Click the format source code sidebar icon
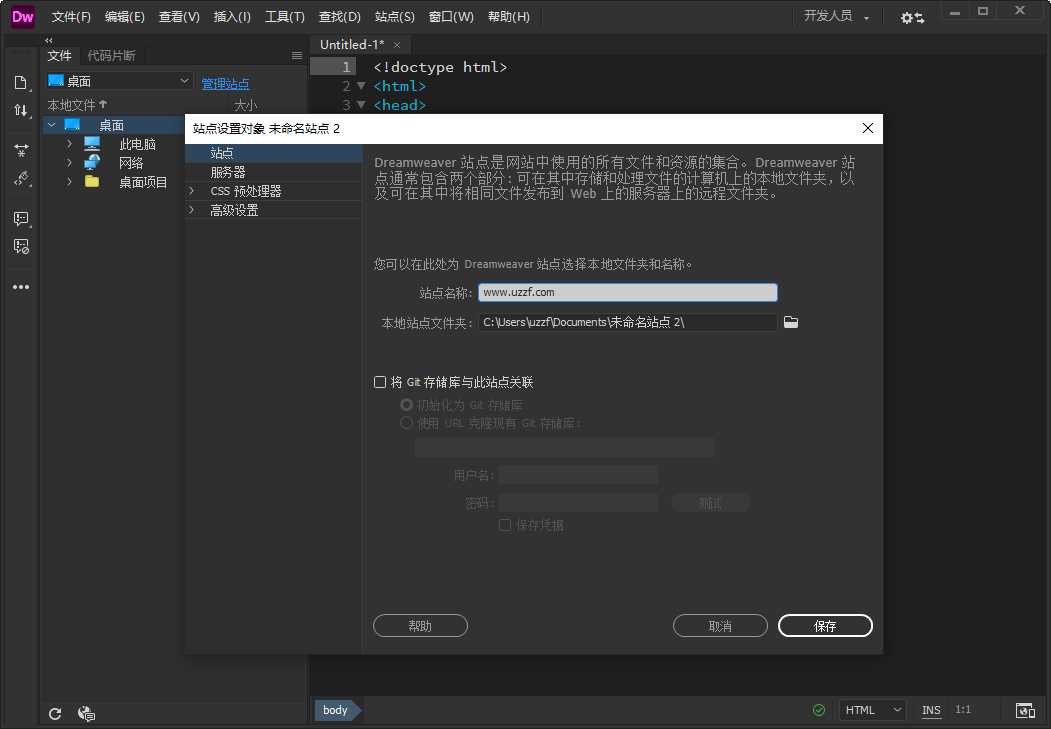This screenshot has height=729, width=1051. click(21, 178)
